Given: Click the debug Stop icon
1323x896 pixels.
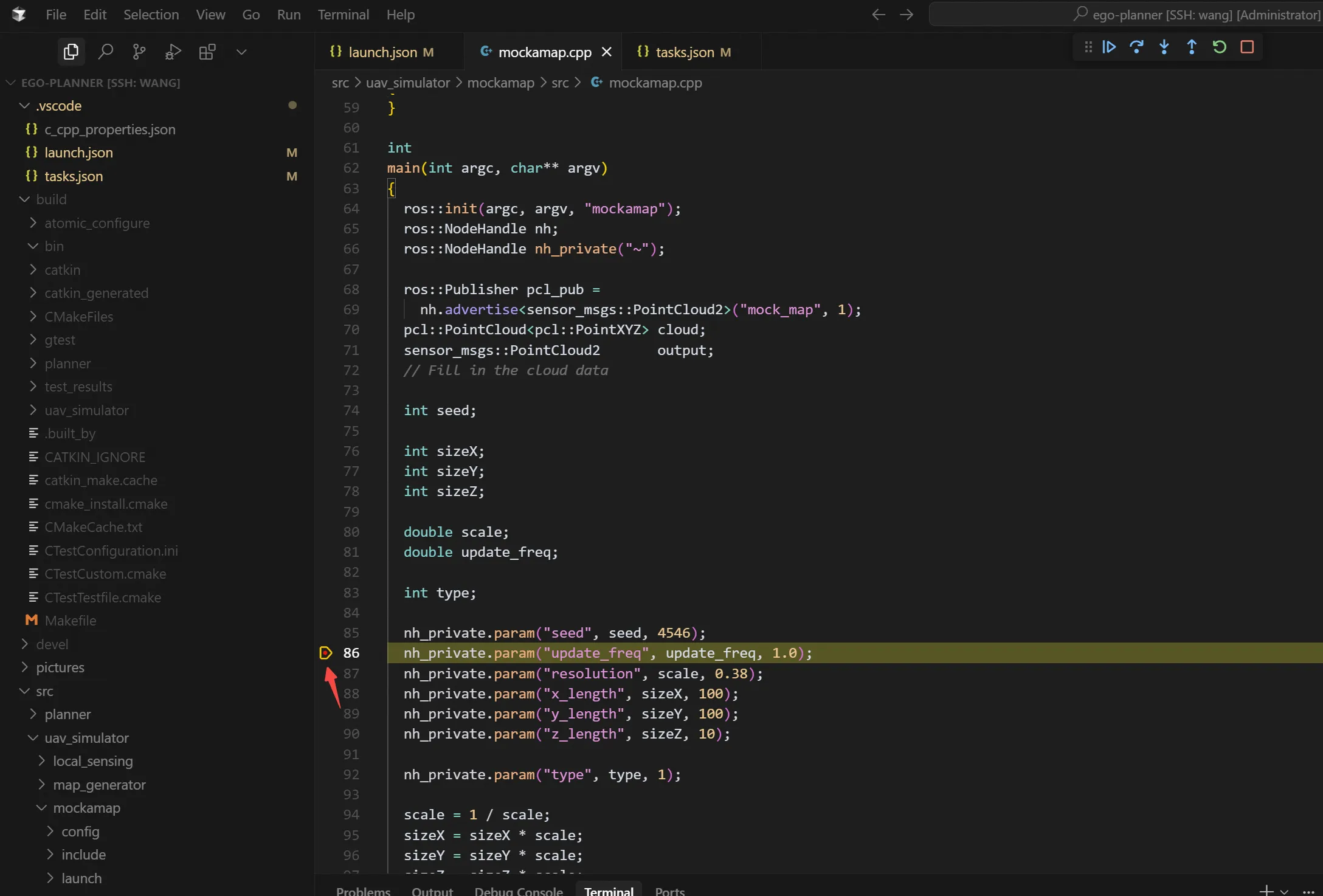Looking at the screenshot, I should point(1247,47).
